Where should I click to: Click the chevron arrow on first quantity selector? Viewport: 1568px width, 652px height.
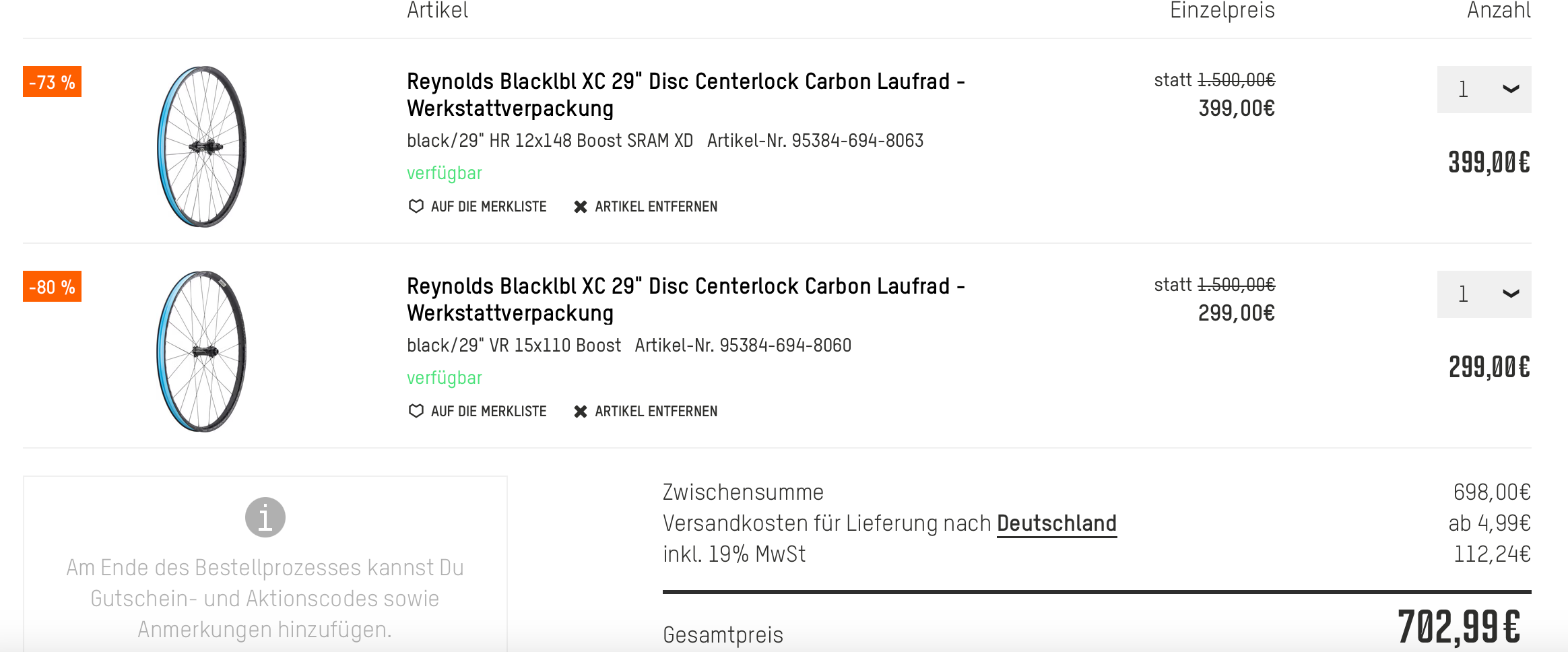coord(1511,90)
